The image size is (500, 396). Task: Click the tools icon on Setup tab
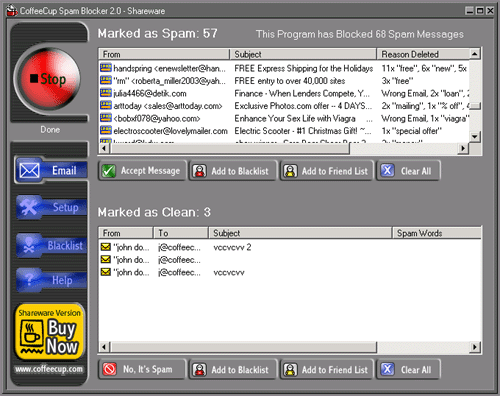coord(29,207)
